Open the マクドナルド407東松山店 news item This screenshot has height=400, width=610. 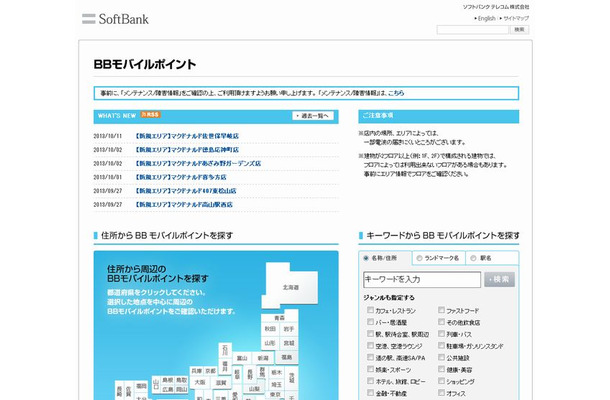pyautogui.click(x=185, y=191)
